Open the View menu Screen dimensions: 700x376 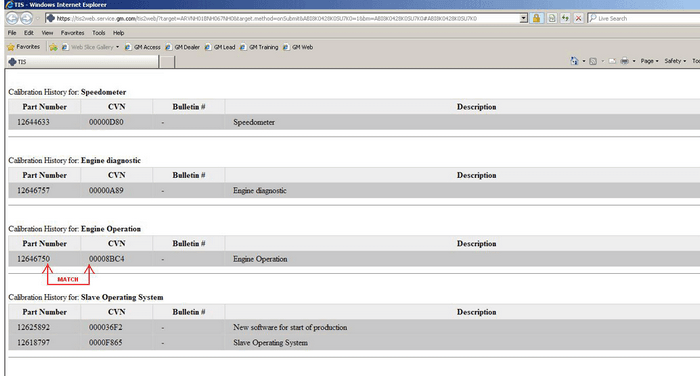pos(47,33)
